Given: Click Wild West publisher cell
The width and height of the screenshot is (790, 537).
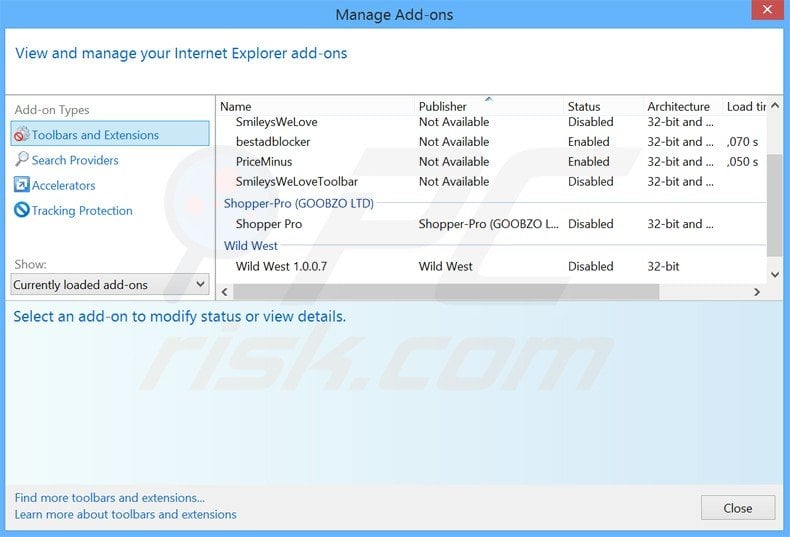Looking at the screenshot, I should (445, 266).
